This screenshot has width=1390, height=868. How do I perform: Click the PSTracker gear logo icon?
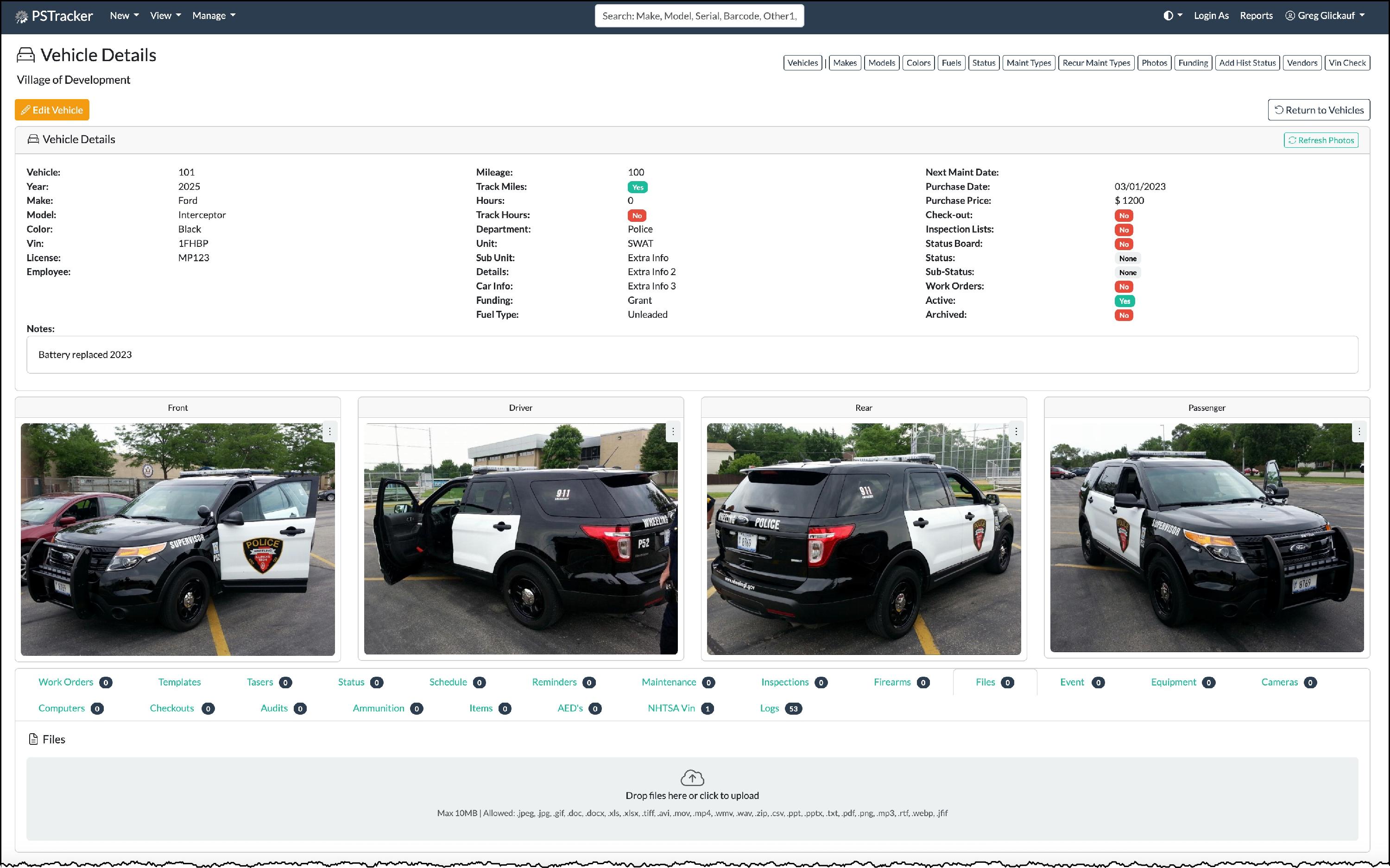pos(21,17)
